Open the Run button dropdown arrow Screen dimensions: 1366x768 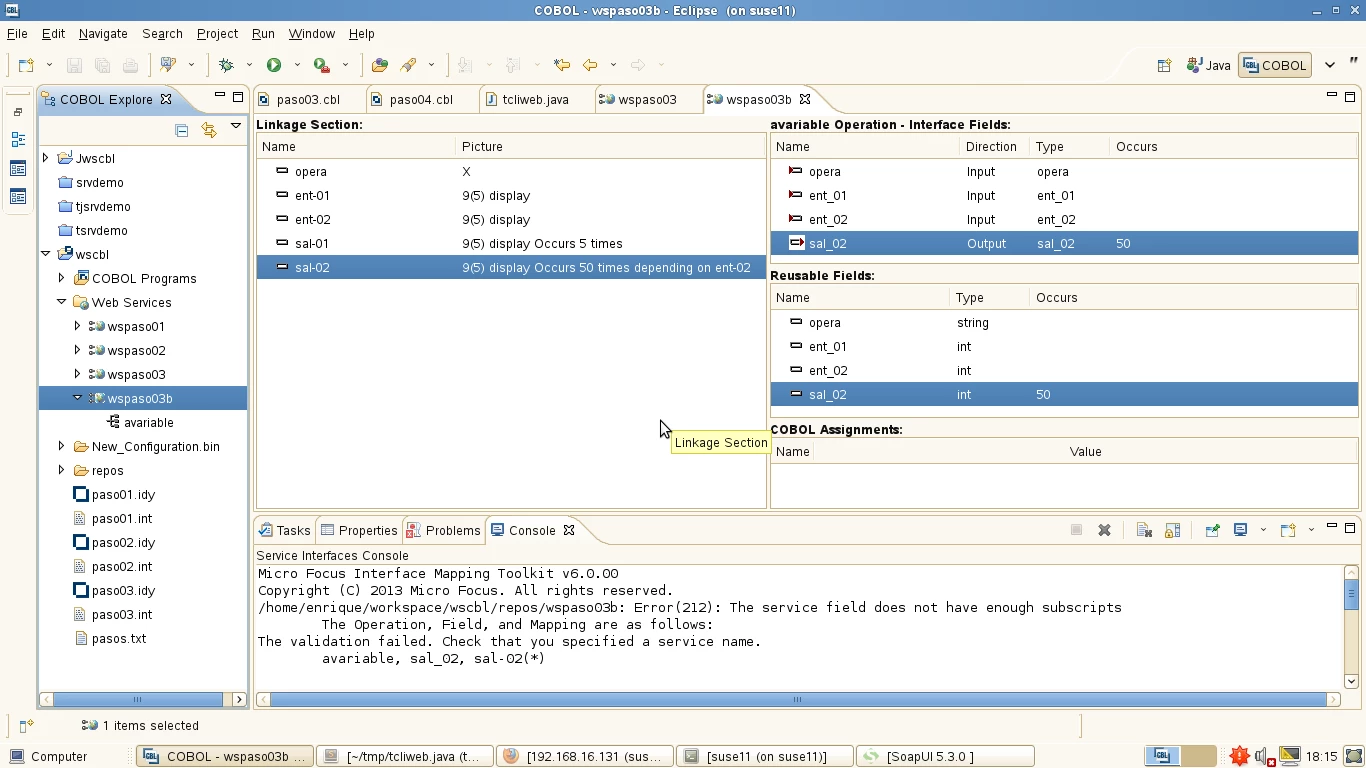pos(297,65)
